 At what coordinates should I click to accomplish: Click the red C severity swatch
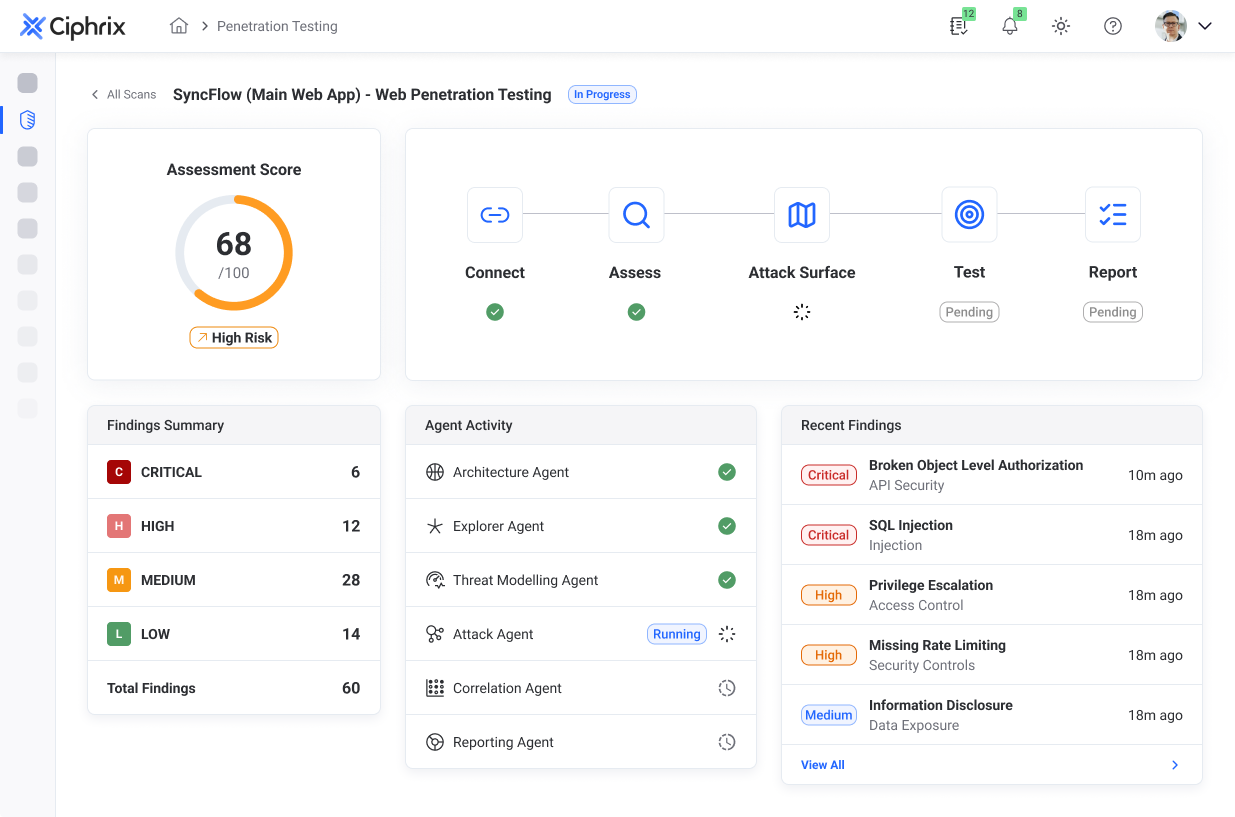(x=119, y=472)
